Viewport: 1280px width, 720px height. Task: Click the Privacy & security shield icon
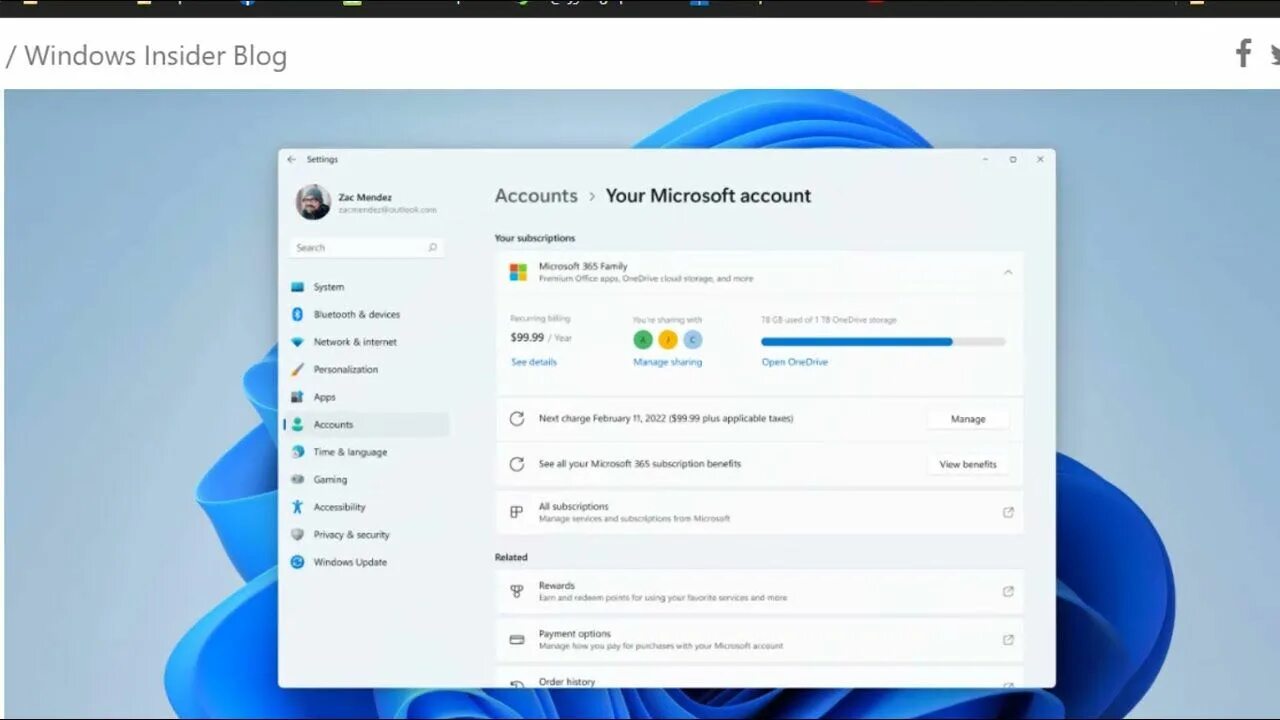point(297,534)
